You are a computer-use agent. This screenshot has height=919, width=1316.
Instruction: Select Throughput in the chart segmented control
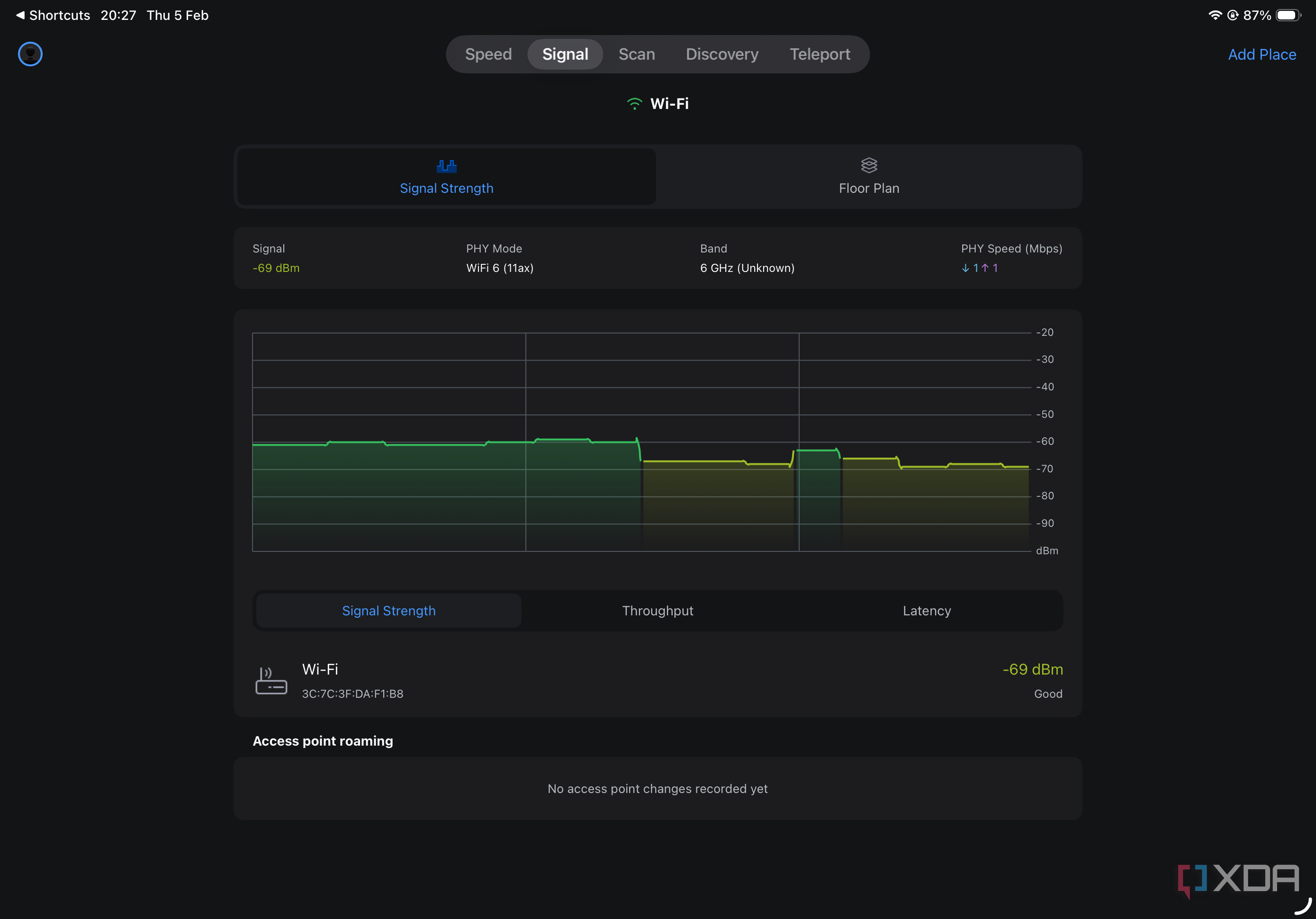658,611
